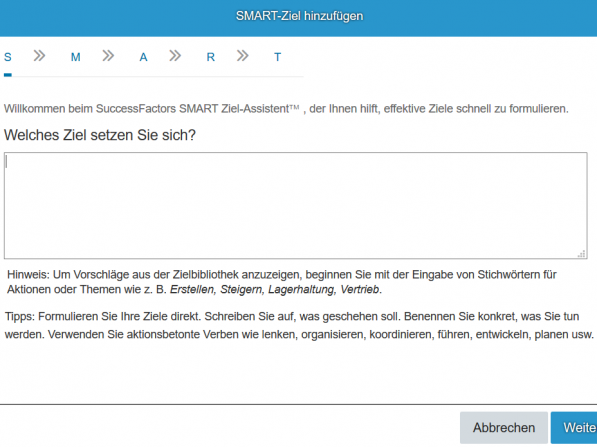
Task: Click the double-chevron arrow between S and M
Action: [x=39, y=56]
